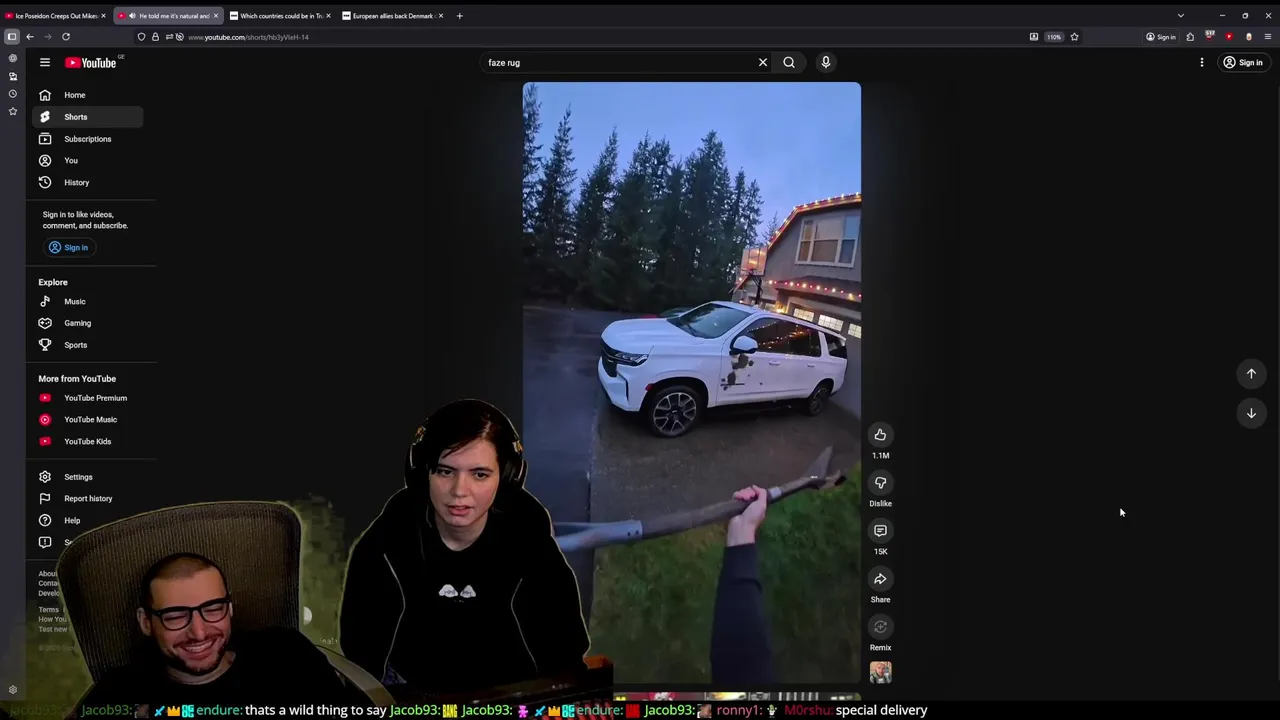Close the 'He told me it's natural' tab

pyautogui.click(x=215, y=16)
